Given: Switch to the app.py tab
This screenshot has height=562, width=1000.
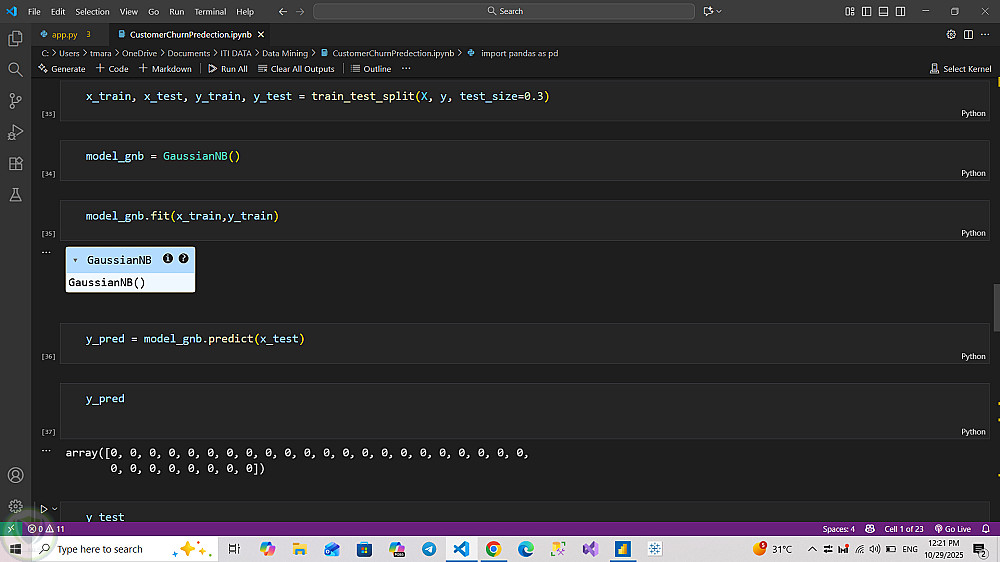Looking at the screenshot, I should click(64, 34).
